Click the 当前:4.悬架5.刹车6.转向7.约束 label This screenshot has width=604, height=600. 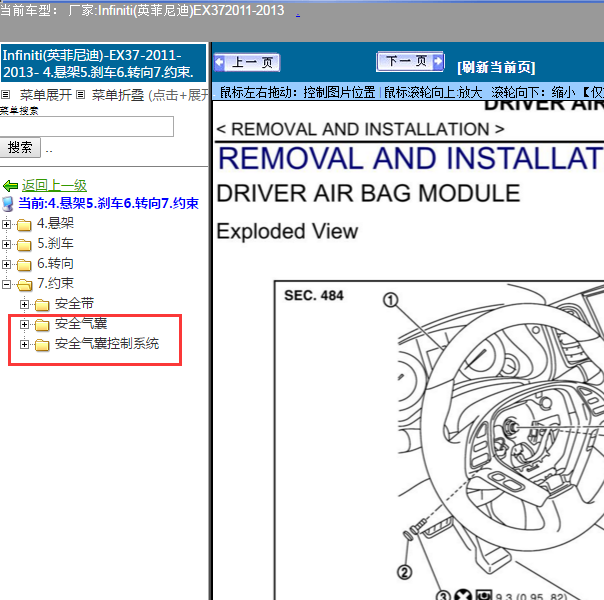pos(108,203)
